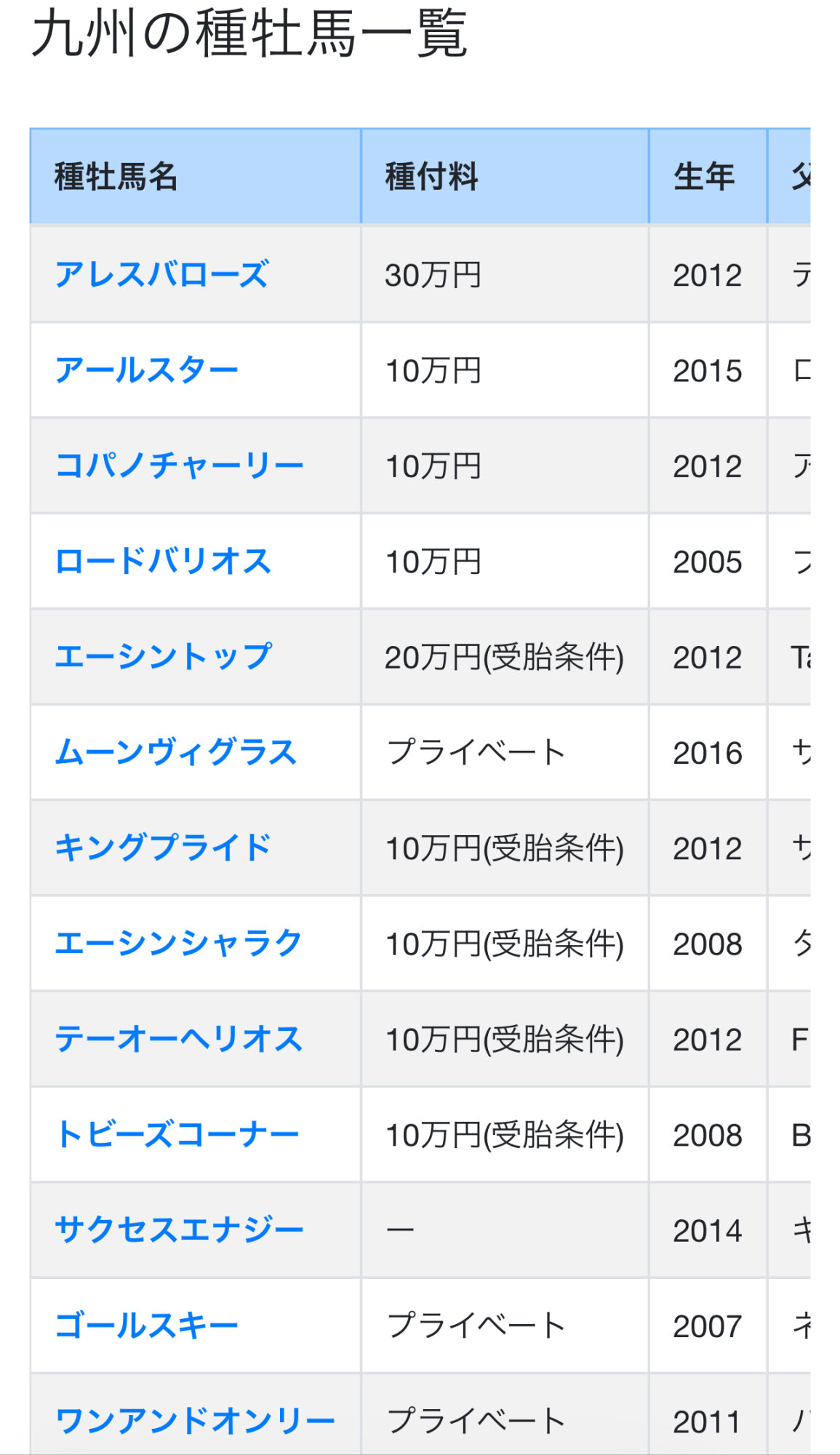Open the エーシンシャラク stallion link

(x=178, y=944)
